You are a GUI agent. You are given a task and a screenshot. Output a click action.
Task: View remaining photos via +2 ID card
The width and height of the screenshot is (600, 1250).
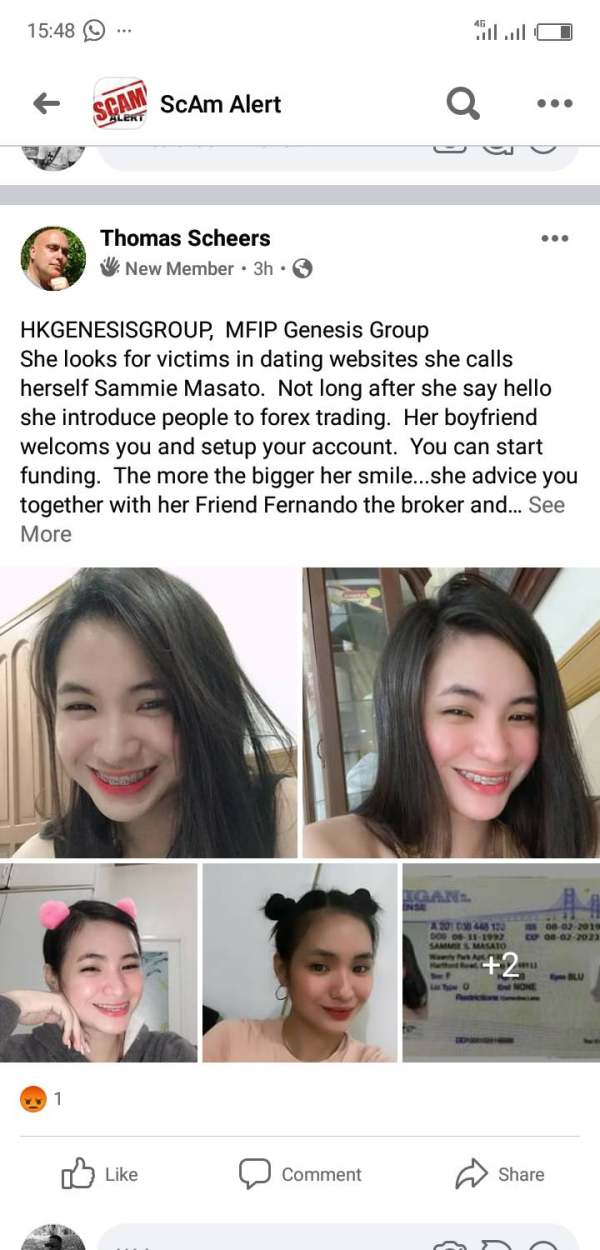(501, 962)
